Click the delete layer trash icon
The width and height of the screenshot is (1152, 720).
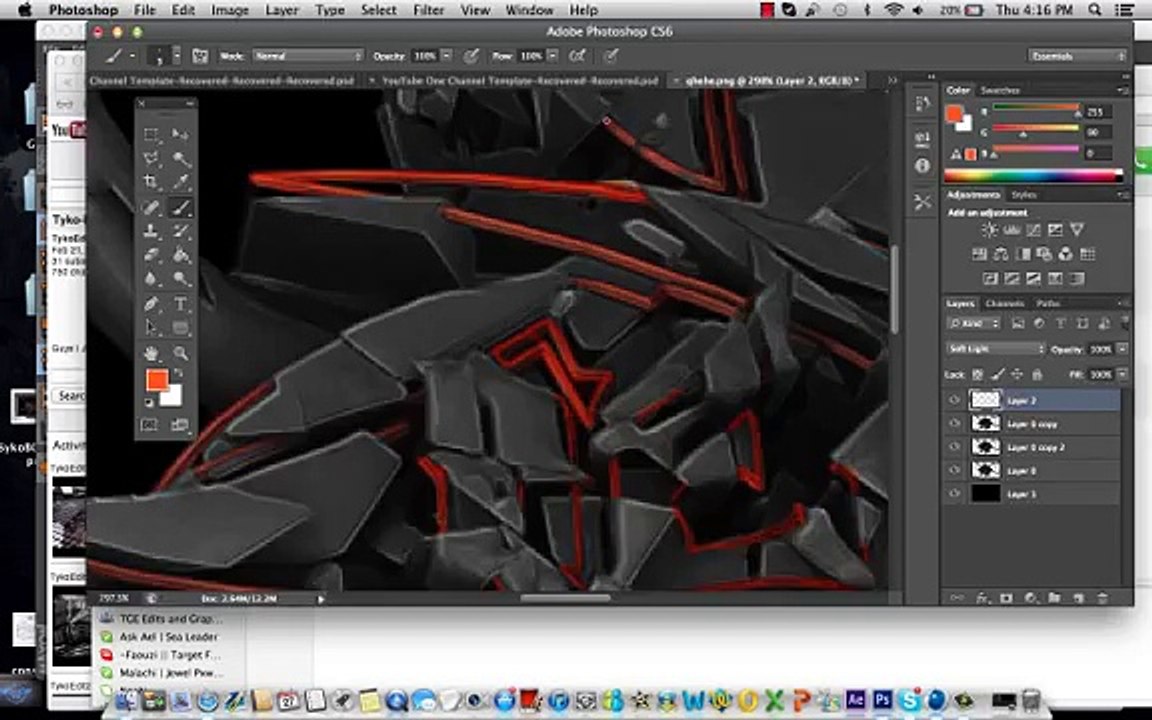coord(1102,598)
